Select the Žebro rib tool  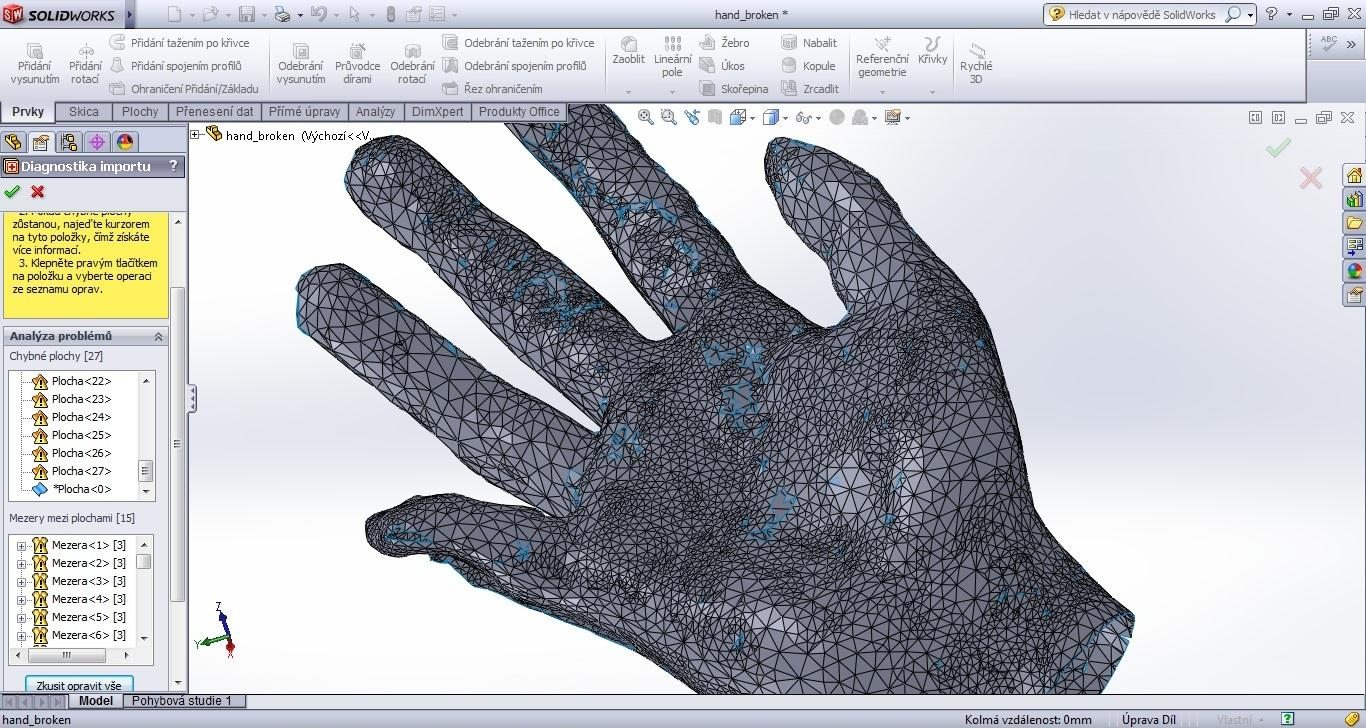[724, 43]
